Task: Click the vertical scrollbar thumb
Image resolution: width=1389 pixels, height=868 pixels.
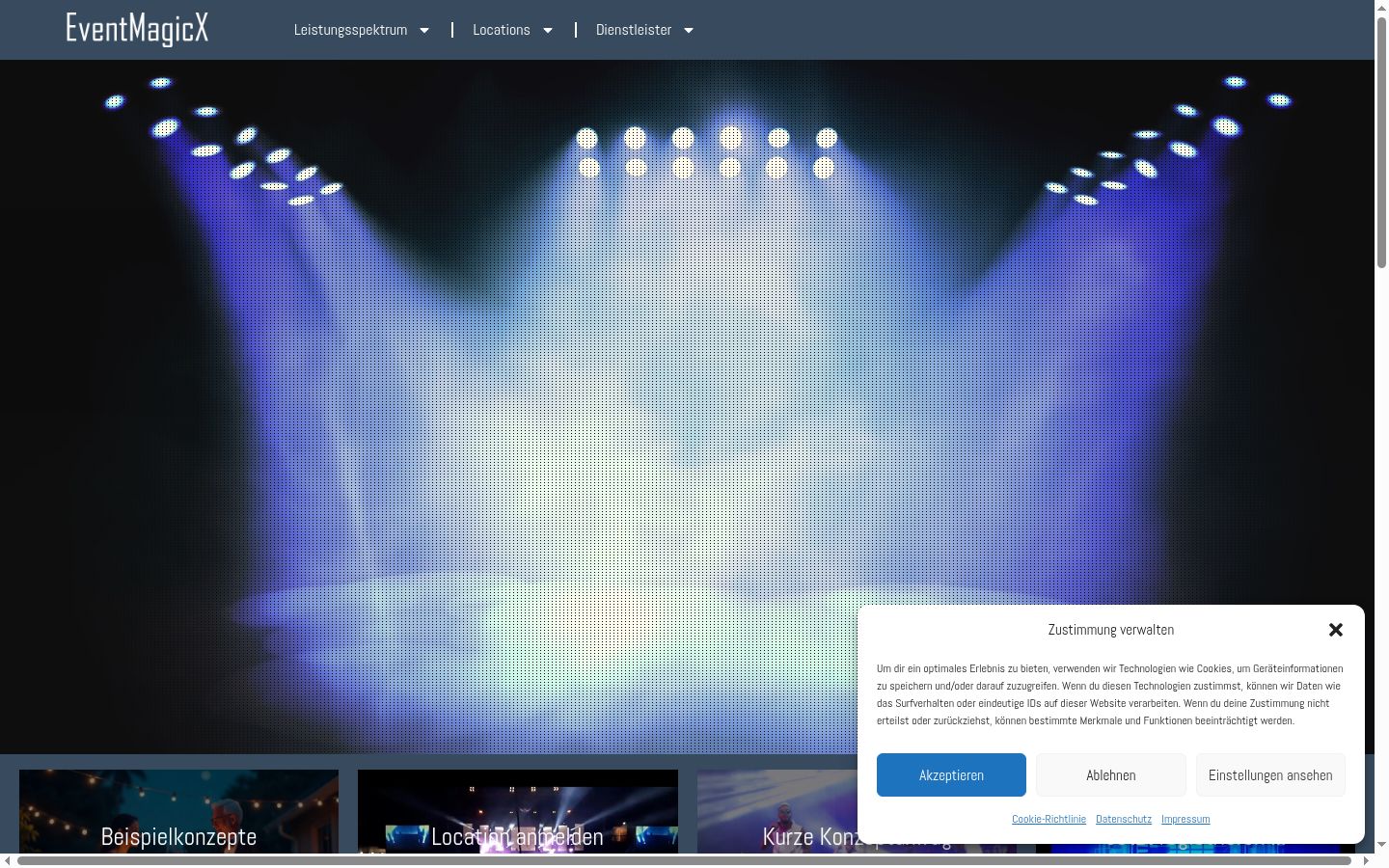Action: [x=1381, y=143]
